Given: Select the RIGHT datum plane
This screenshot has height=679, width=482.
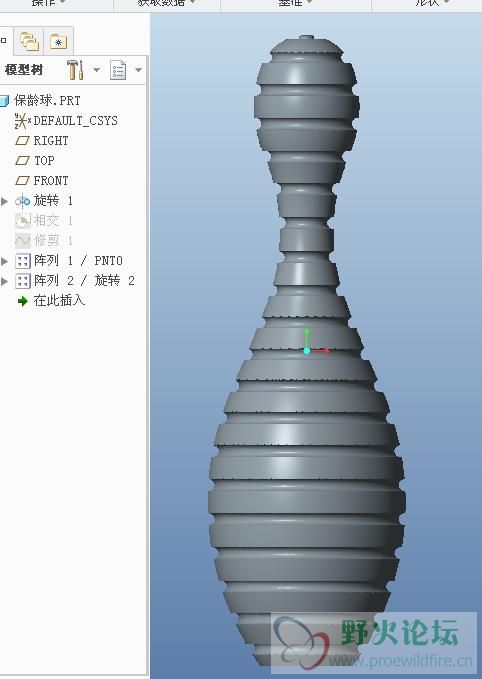Looking at the screenshot, I should coord(42,141).
